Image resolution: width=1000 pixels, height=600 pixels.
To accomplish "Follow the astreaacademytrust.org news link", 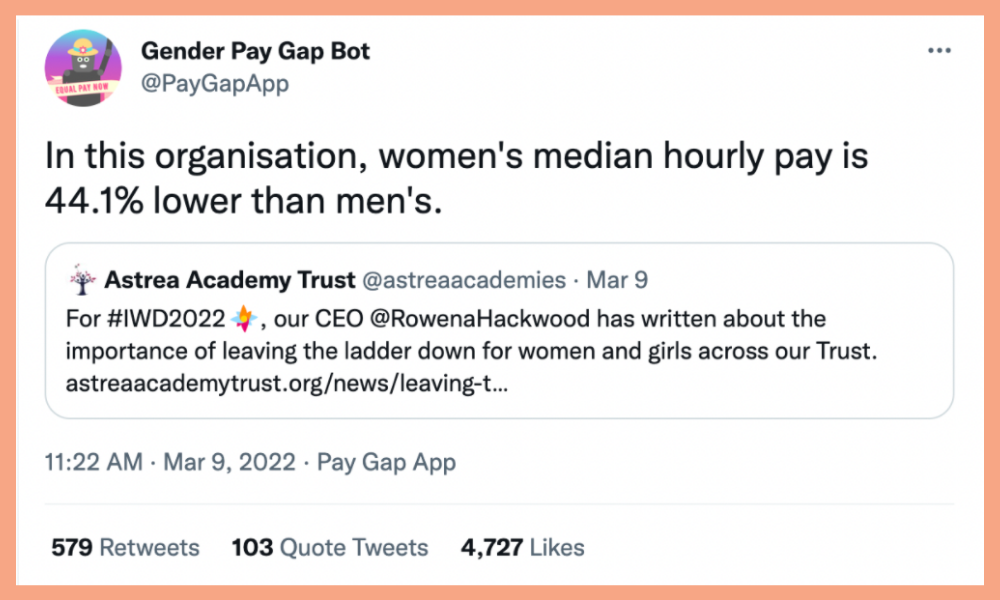I will pyautogui.click(x=287, y=384).
